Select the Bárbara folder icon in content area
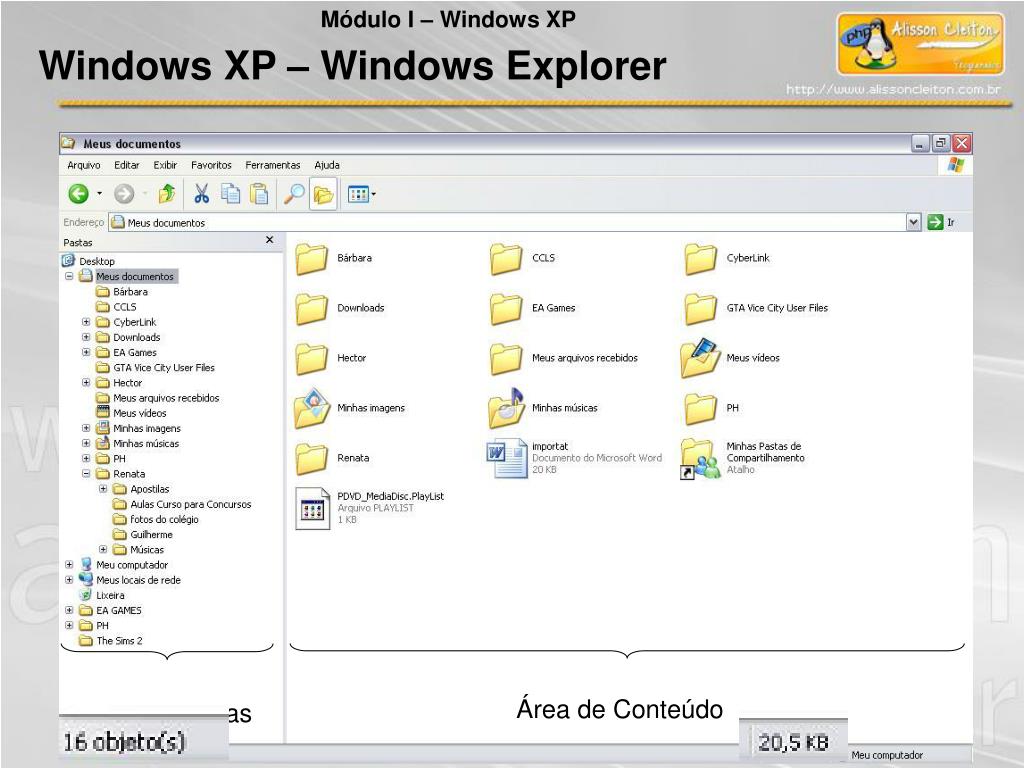Viewport: 1024px width, 768px height. coord(312,259)
